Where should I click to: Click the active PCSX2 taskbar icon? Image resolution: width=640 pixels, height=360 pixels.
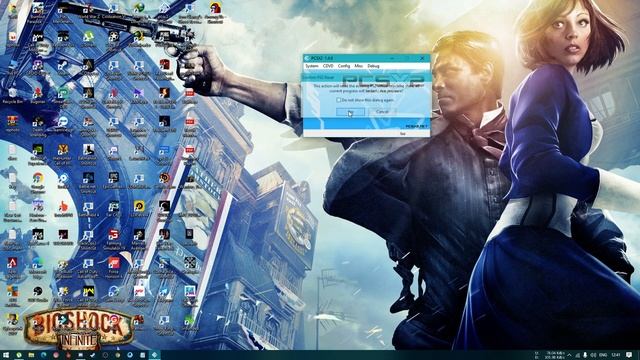point(154,355)
